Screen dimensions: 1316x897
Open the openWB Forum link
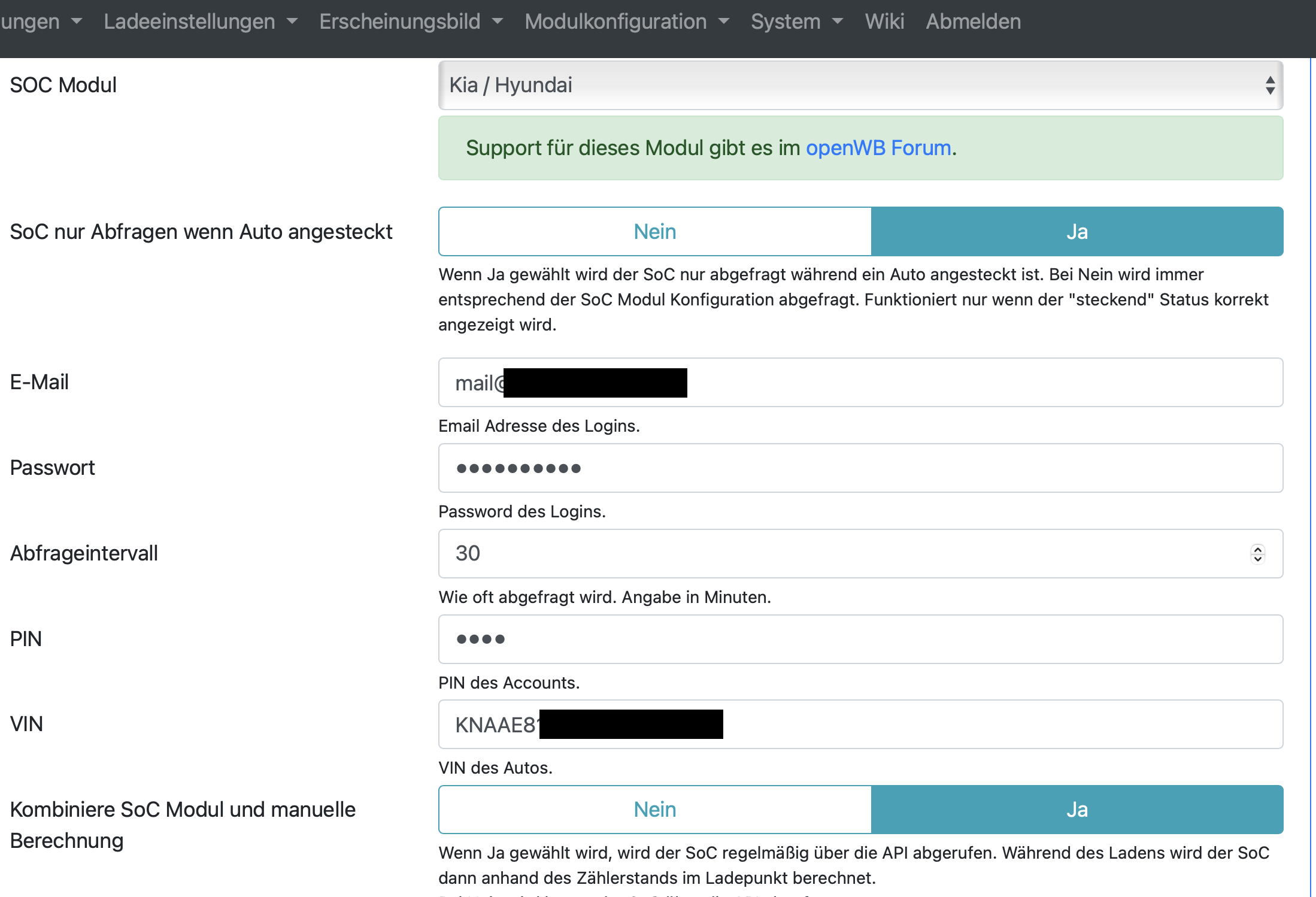point(878,148)
